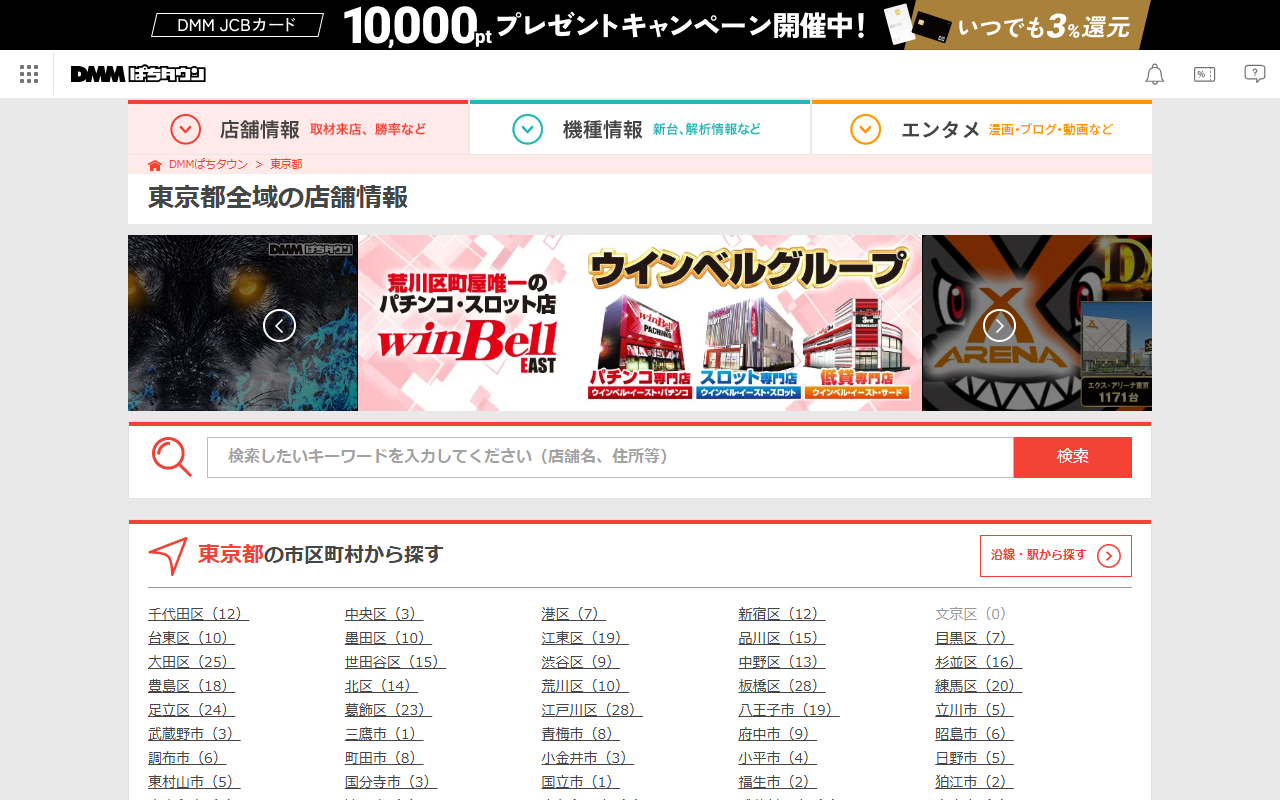Open the 江戸川区（28） link
This screenshot has width=1280, height=800.
pos(592,710)
